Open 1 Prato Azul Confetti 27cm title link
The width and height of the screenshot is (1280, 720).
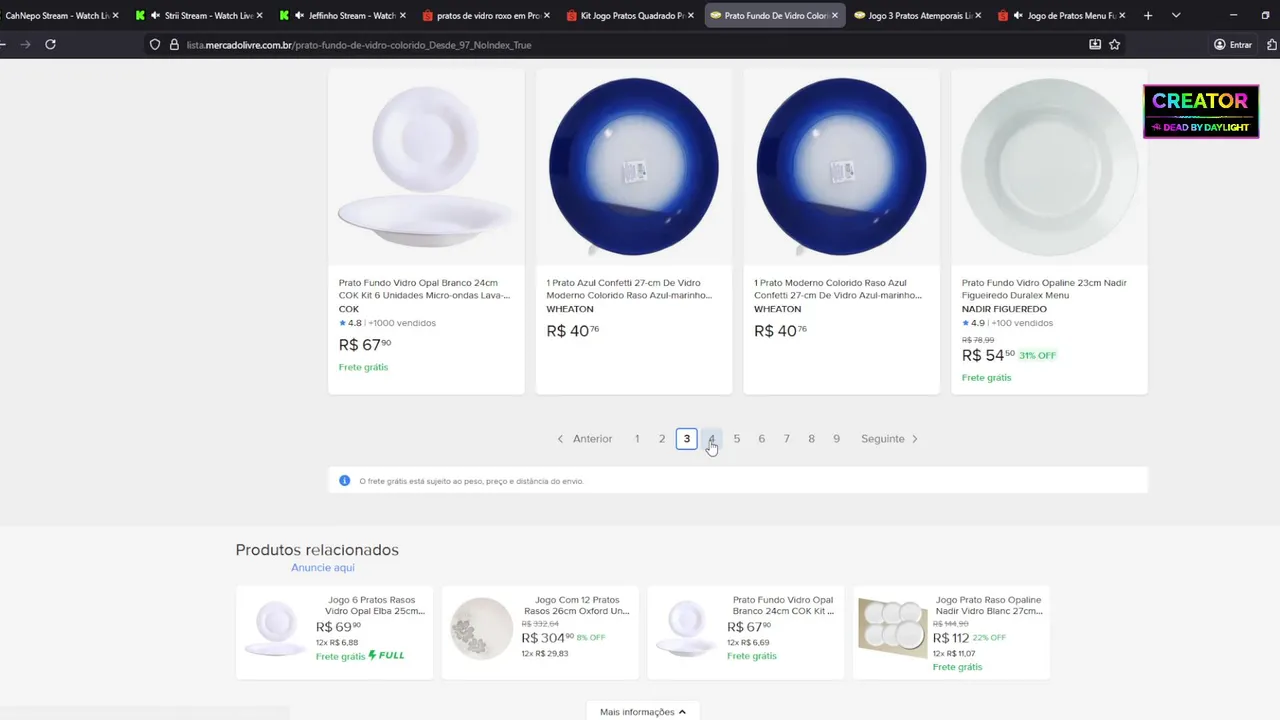pos(630,289)
